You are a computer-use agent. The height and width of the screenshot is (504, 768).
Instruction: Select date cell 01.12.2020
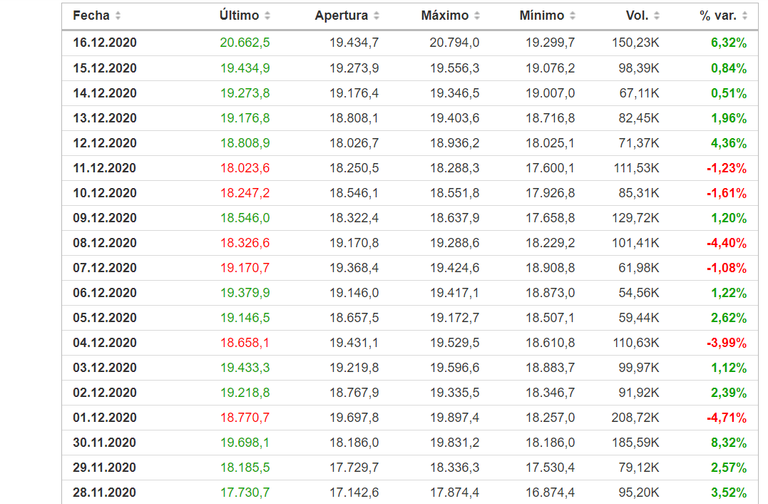[105, 418]
